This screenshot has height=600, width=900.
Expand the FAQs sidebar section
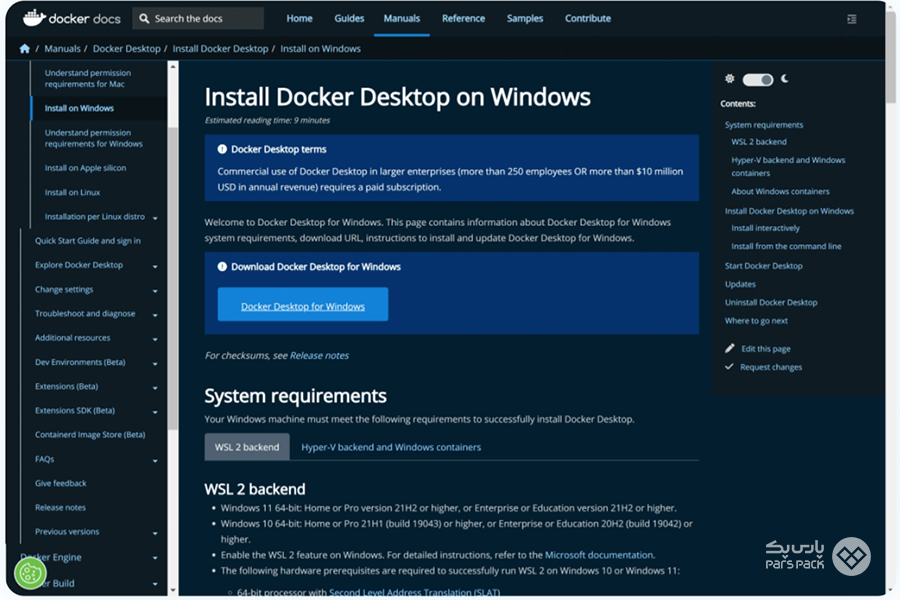point(155,460)
